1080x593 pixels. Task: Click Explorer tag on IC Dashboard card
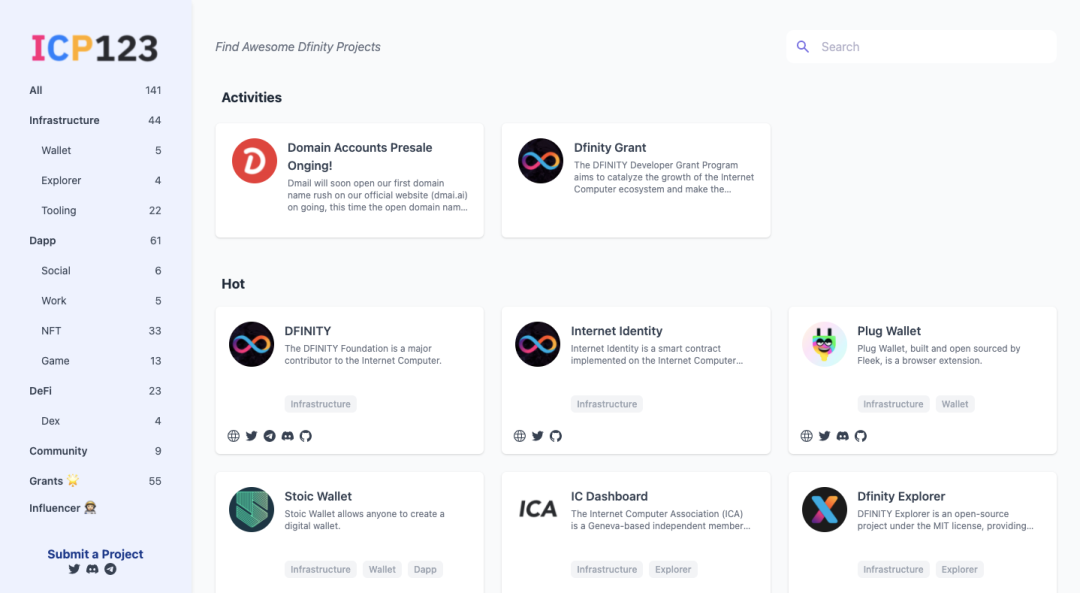[673, 570]
